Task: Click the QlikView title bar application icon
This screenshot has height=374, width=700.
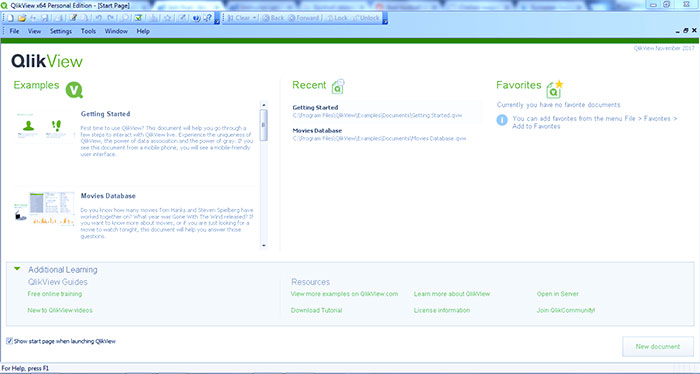Action: tap(4, 5)
